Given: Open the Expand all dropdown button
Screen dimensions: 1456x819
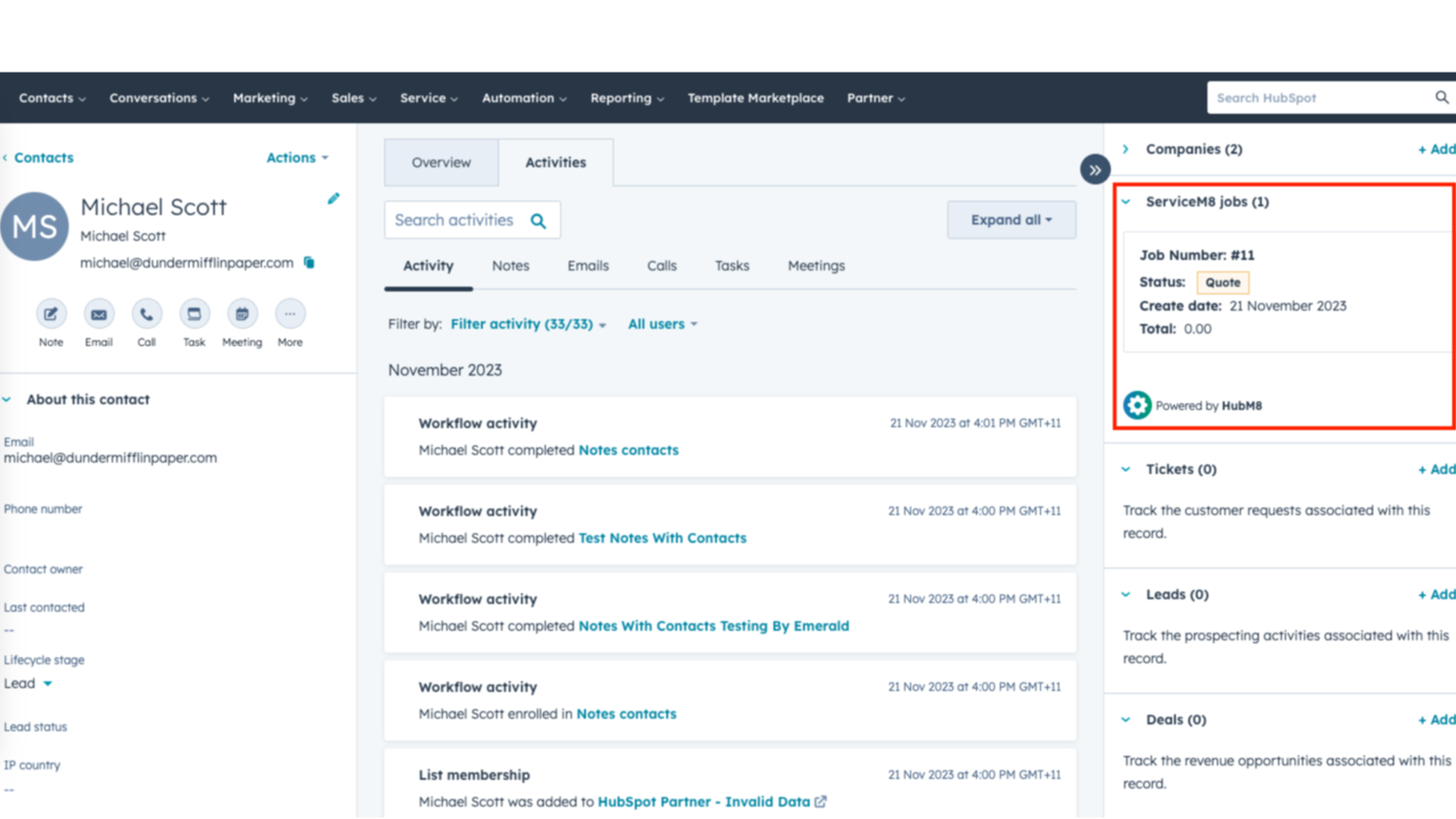Looking at the screenshot, I should (1011, 220).
